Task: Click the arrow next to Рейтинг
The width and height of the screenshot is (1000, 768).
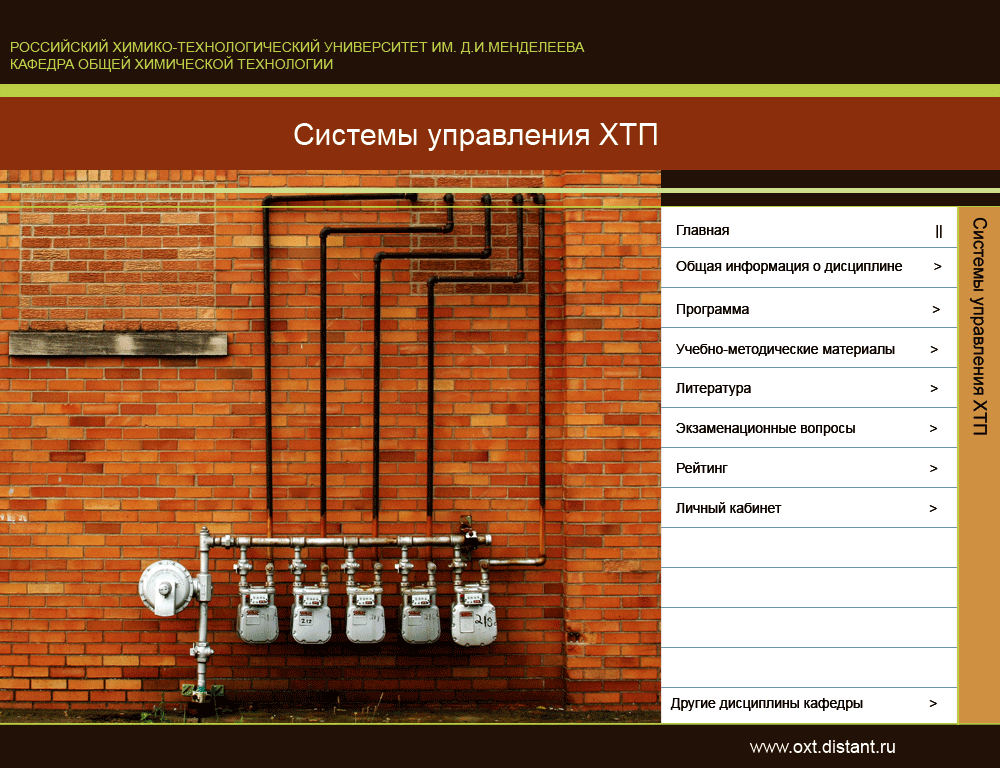Action: [x=934, y=467]
